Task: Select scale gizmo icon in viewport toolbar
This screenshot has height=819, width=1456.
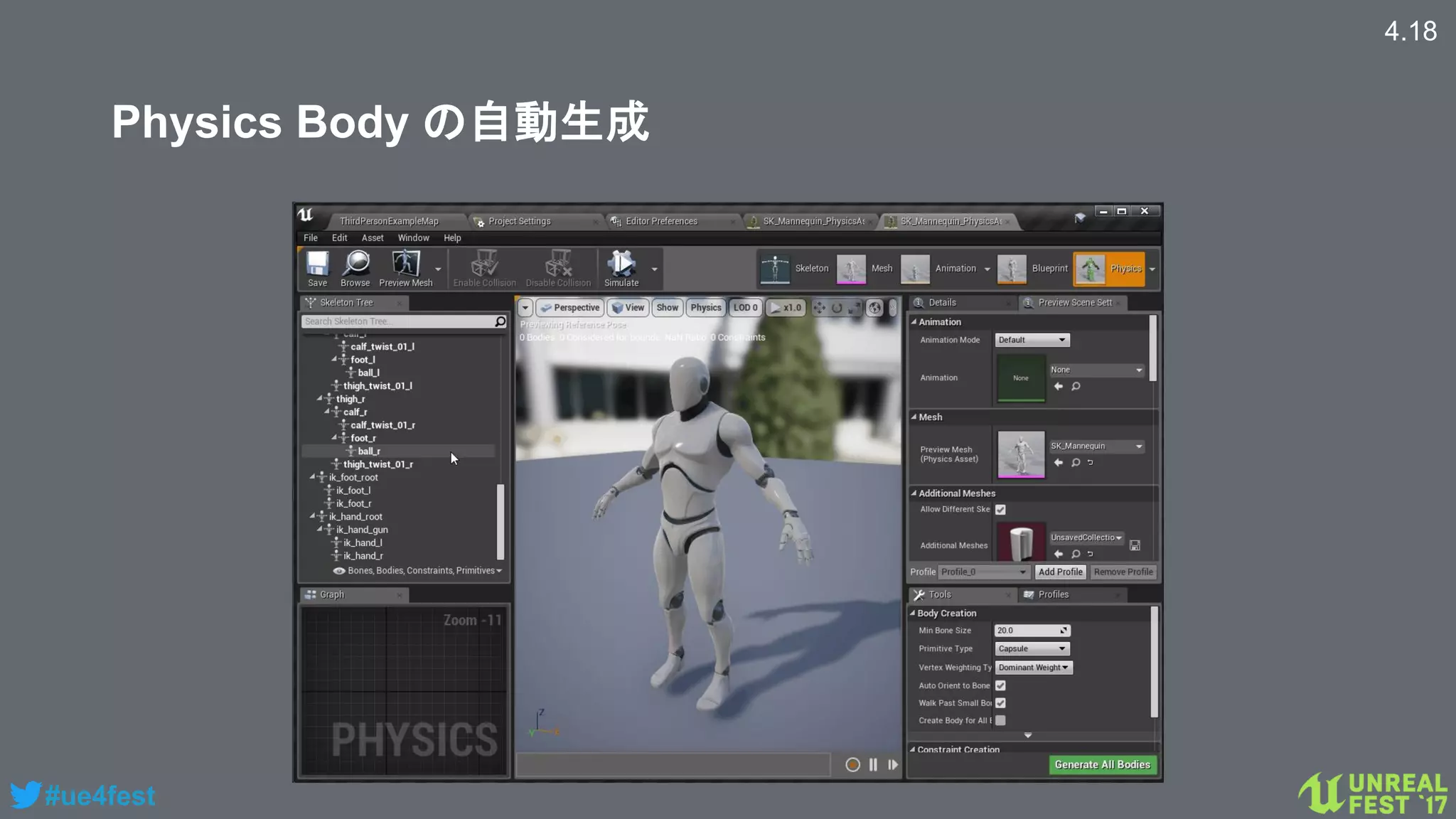Action: click(x=854, y=308)
